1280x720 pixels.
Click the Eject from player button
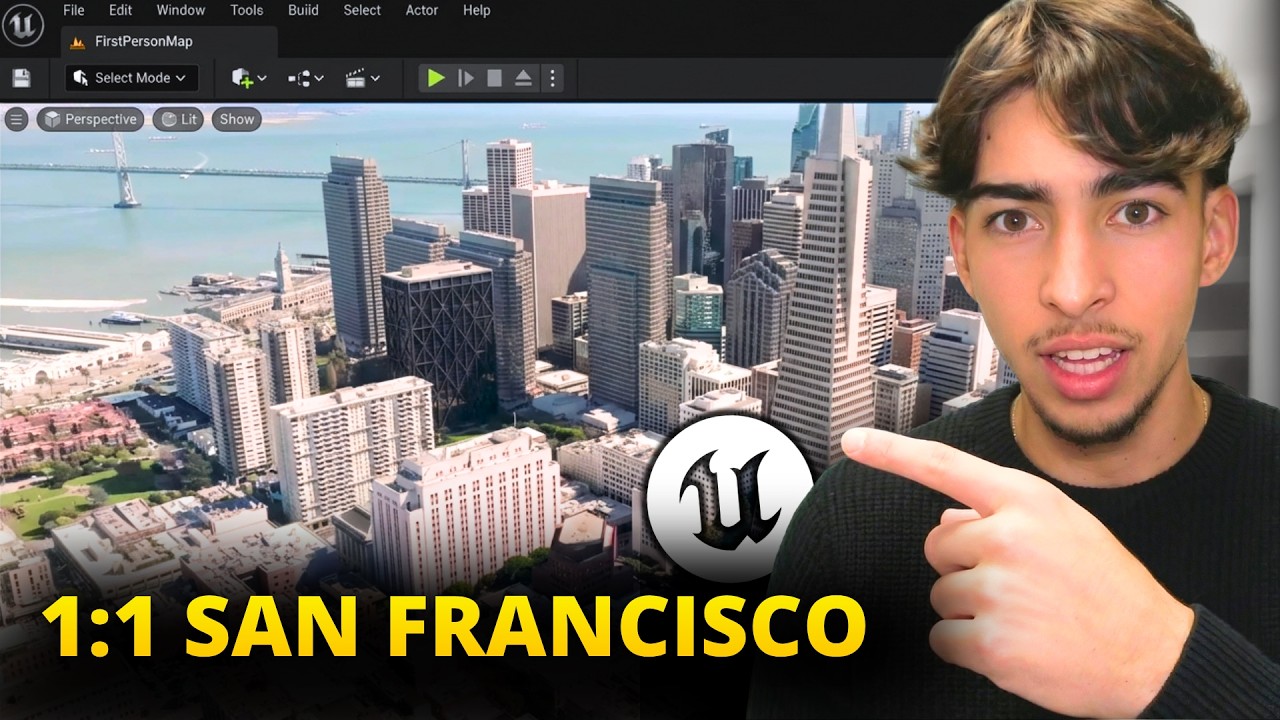(x=523, y=78)
